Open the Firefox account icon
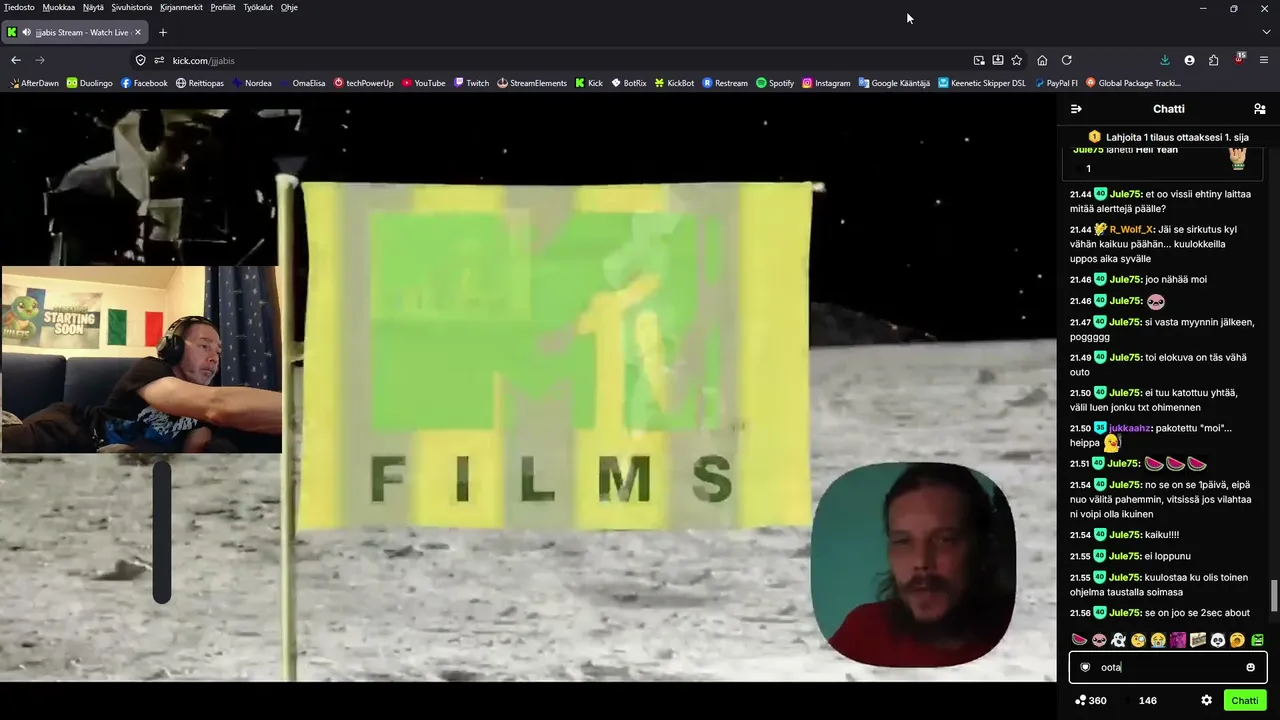 click(1189, 60)
